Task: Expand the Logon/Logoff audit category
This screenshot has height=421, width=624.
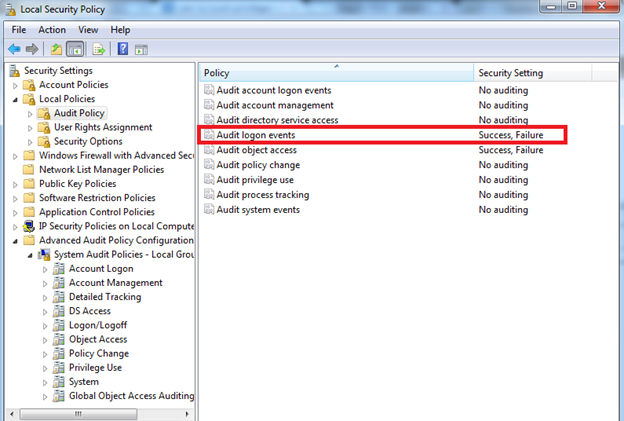Action: 44,325
